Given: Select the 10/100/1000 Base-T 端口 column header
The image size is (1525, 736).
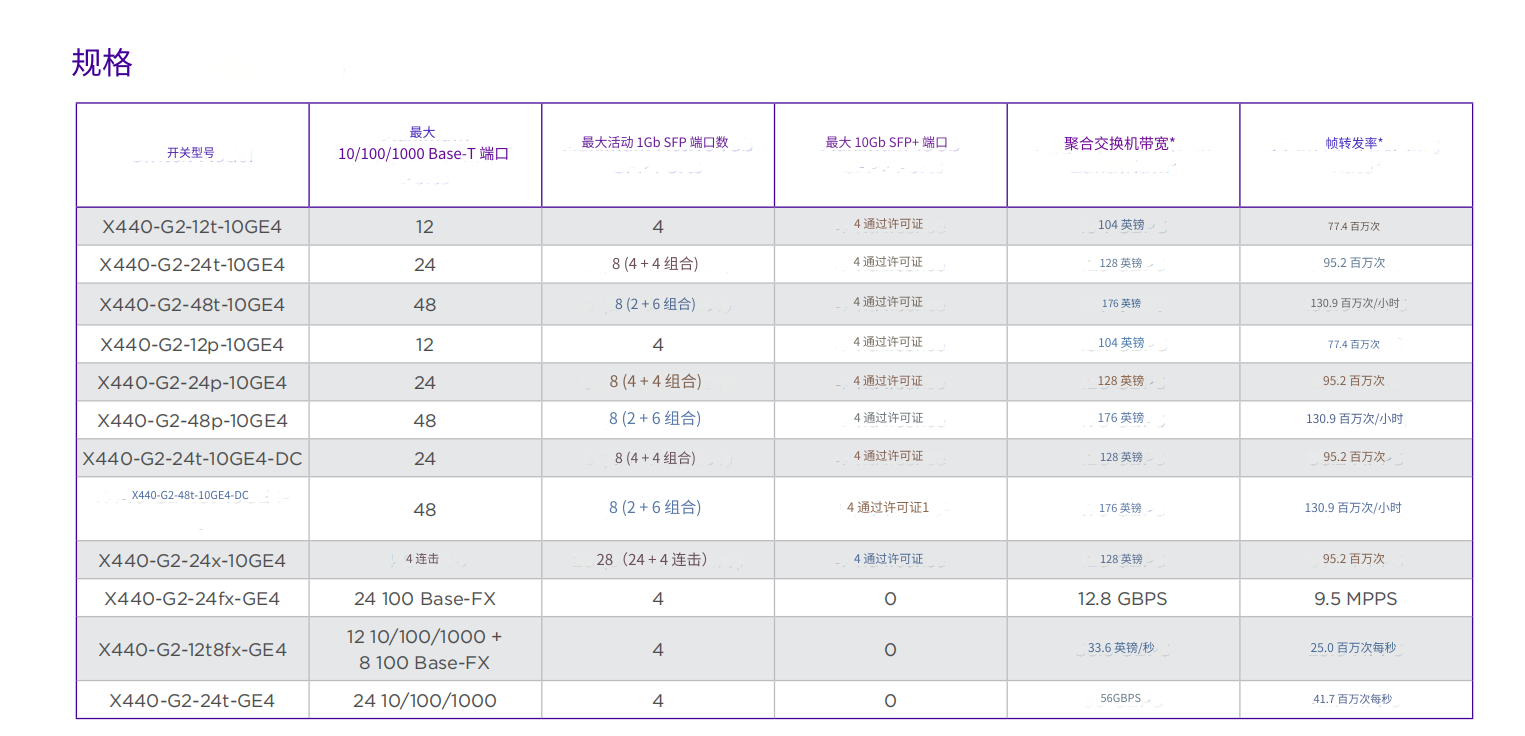Looking at the screenshot, I should (x=424, y=153).
